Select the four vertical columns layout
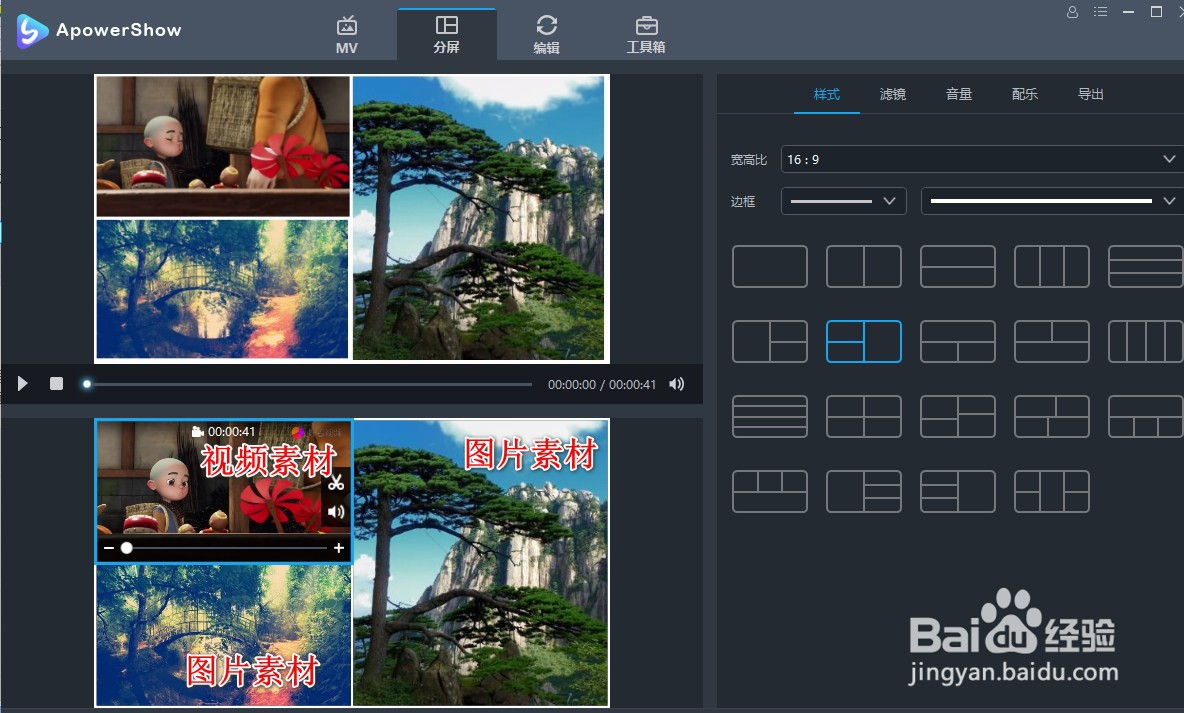Image resolution: width=1184 pixels, height=713 pixels. tap(1145, 341)
